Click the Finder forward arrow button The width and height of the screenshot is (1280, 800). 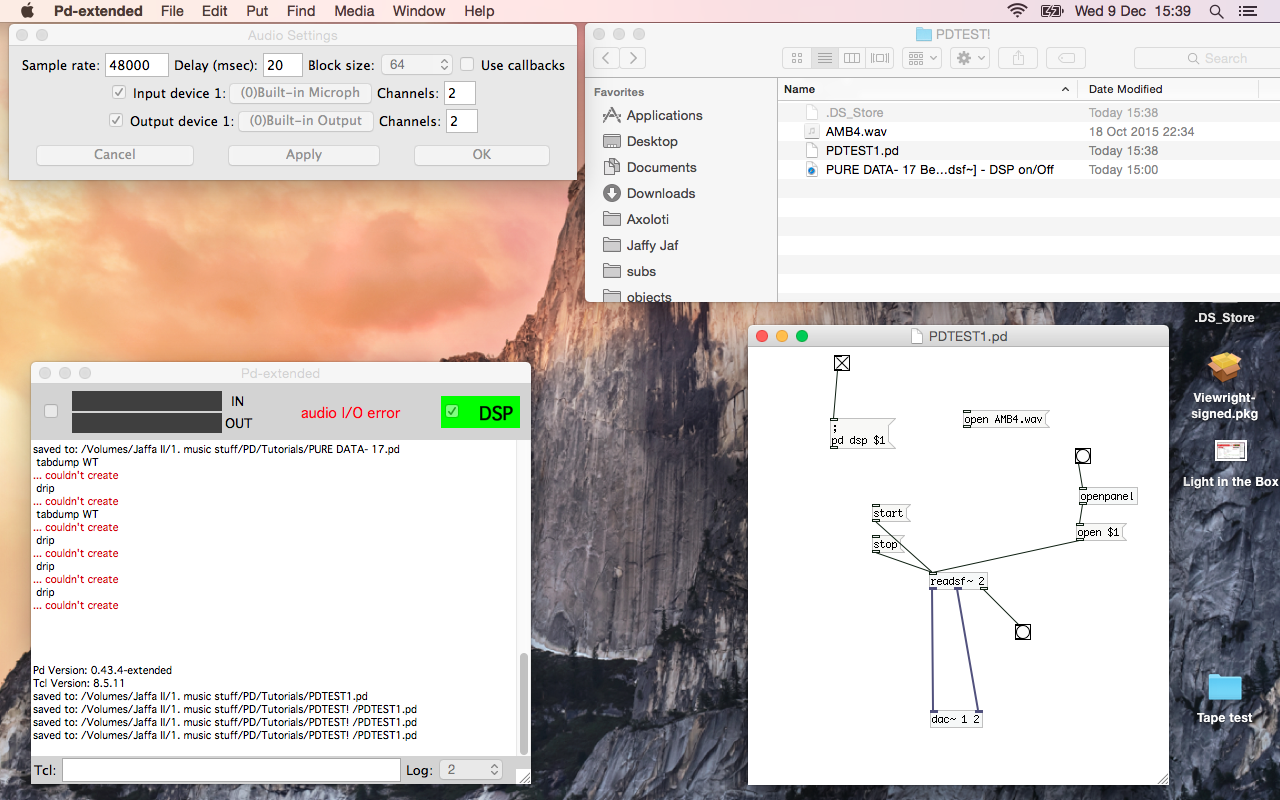[x=632, y=58]
